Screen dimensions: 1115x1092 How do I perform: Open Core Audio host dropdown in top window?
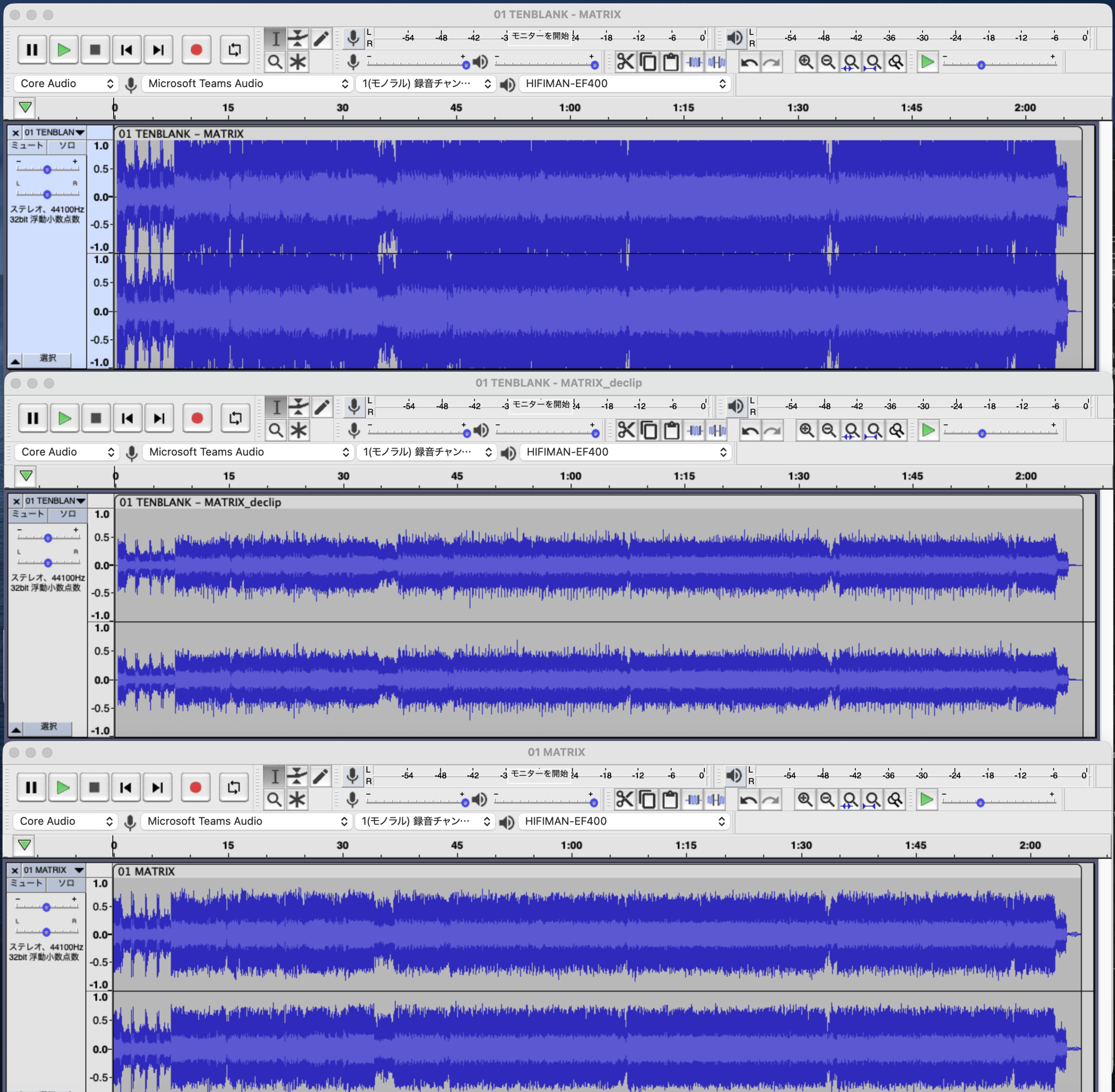click(67, 84)
